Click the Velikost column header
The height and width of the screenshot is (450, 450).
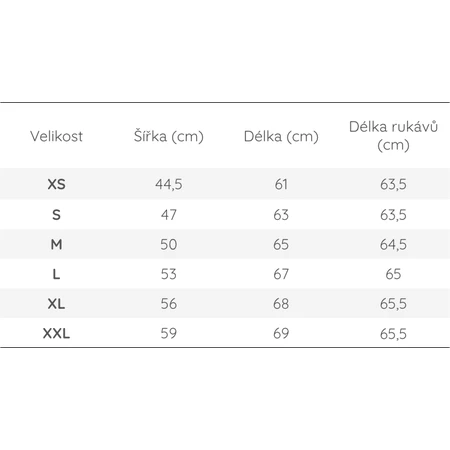[x=56, y=136]
